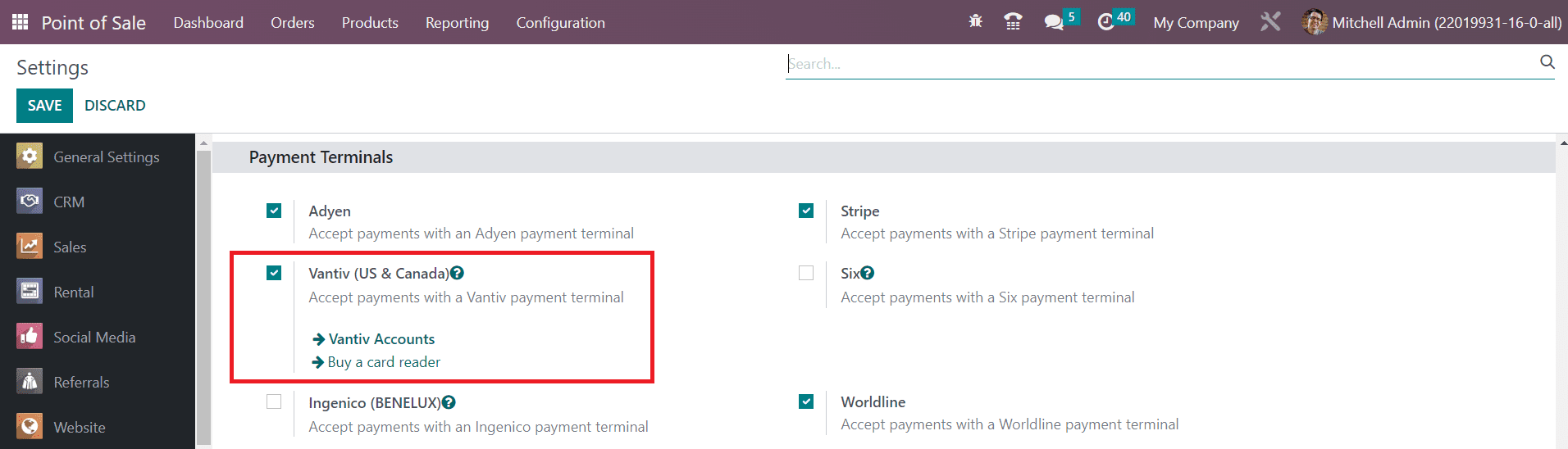
Task: Click the Six help question icon
Action: [x=868, y=273]
